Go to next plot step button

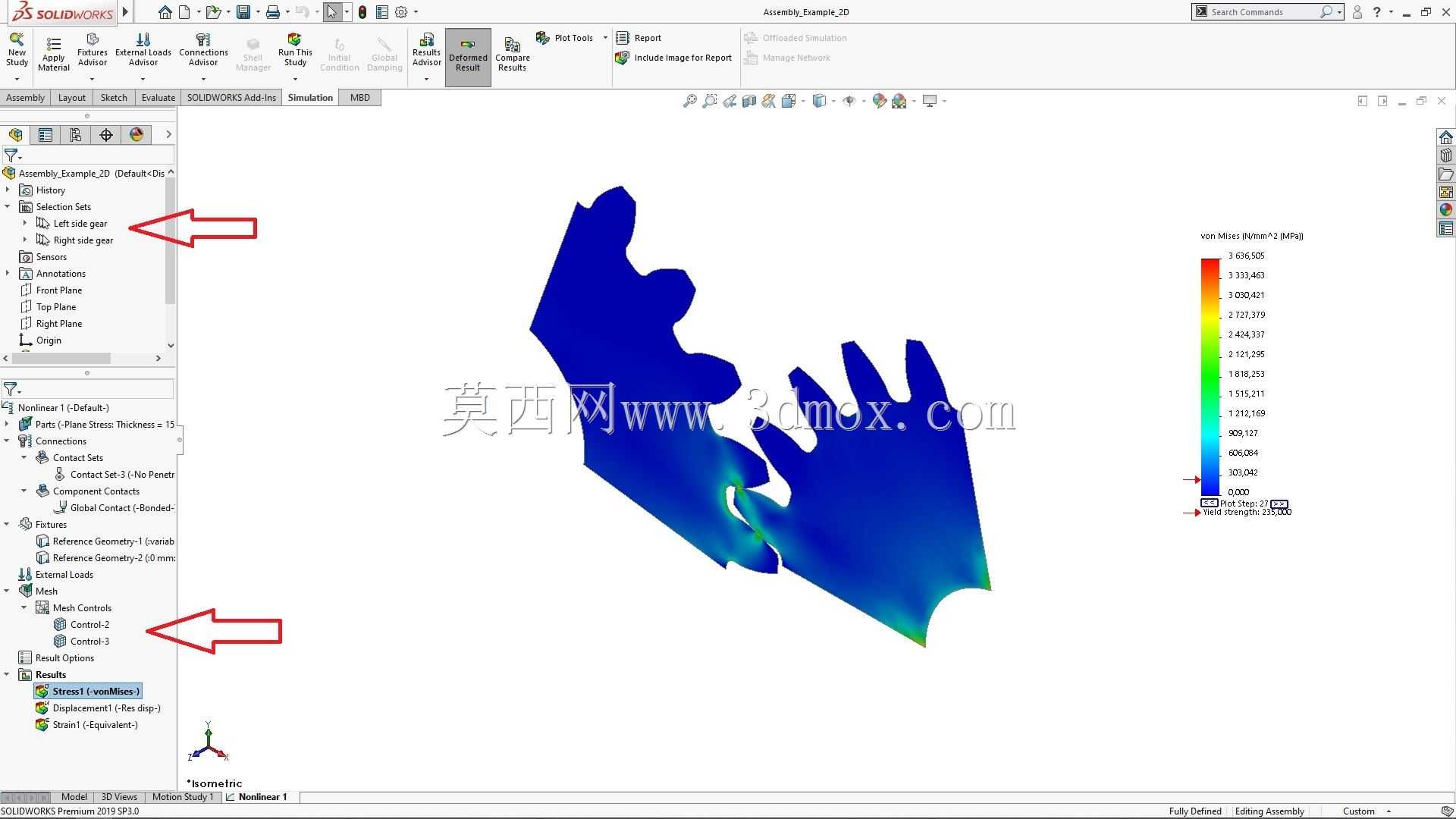coord(1279,504)
